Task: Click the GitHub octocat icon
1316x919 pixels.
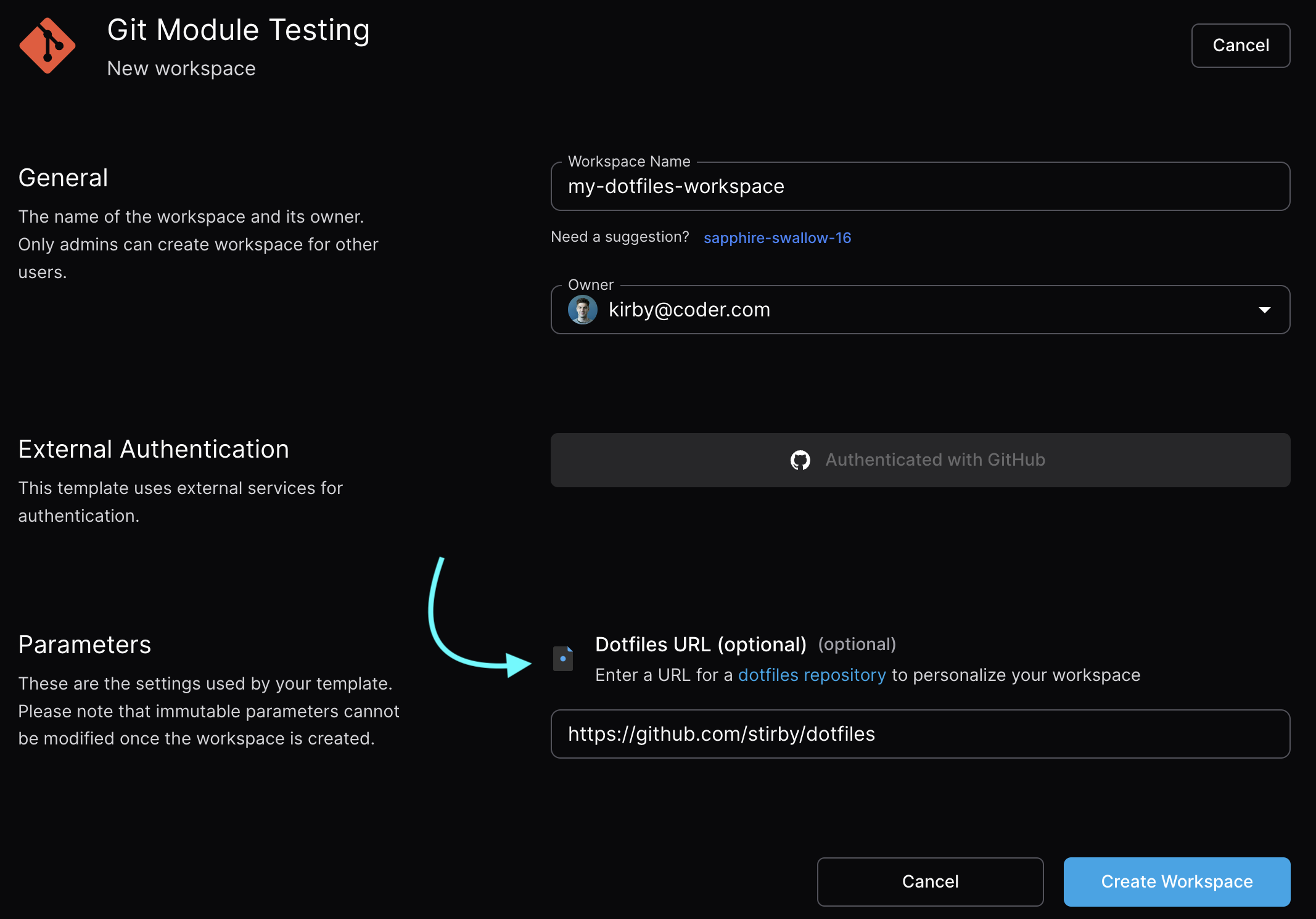Action: 800,460
